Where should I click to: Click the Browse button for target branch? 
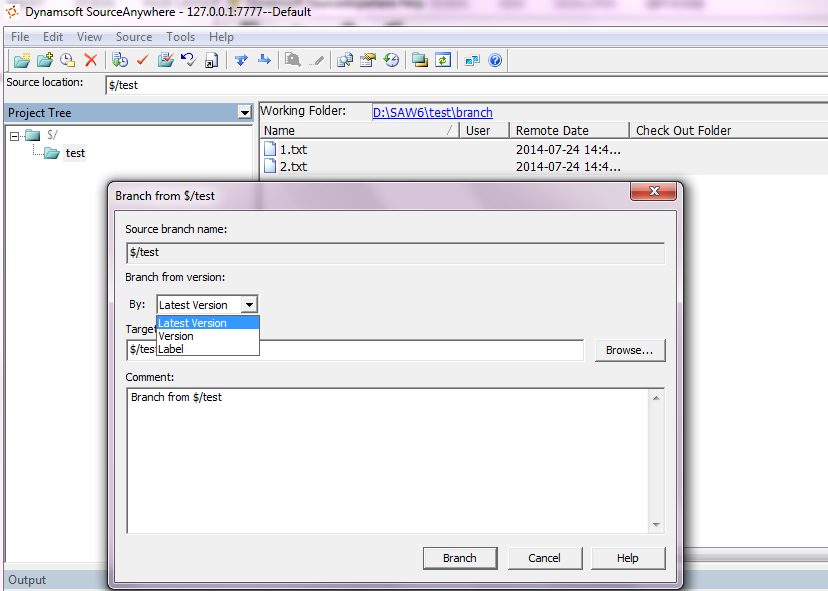(629, 350)
